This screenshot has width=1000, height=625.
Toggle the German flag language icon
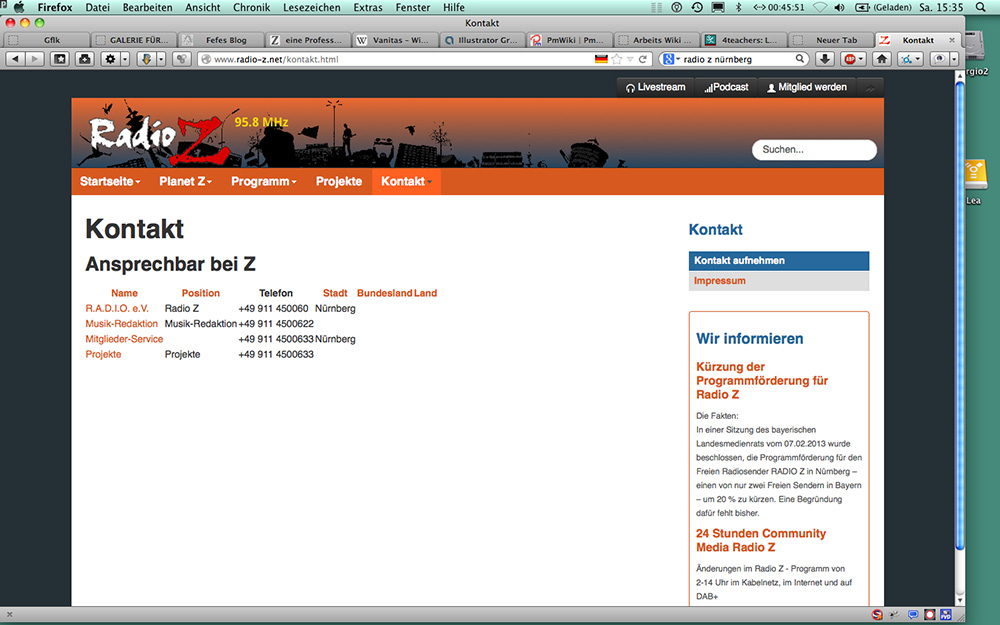[601, 59]
